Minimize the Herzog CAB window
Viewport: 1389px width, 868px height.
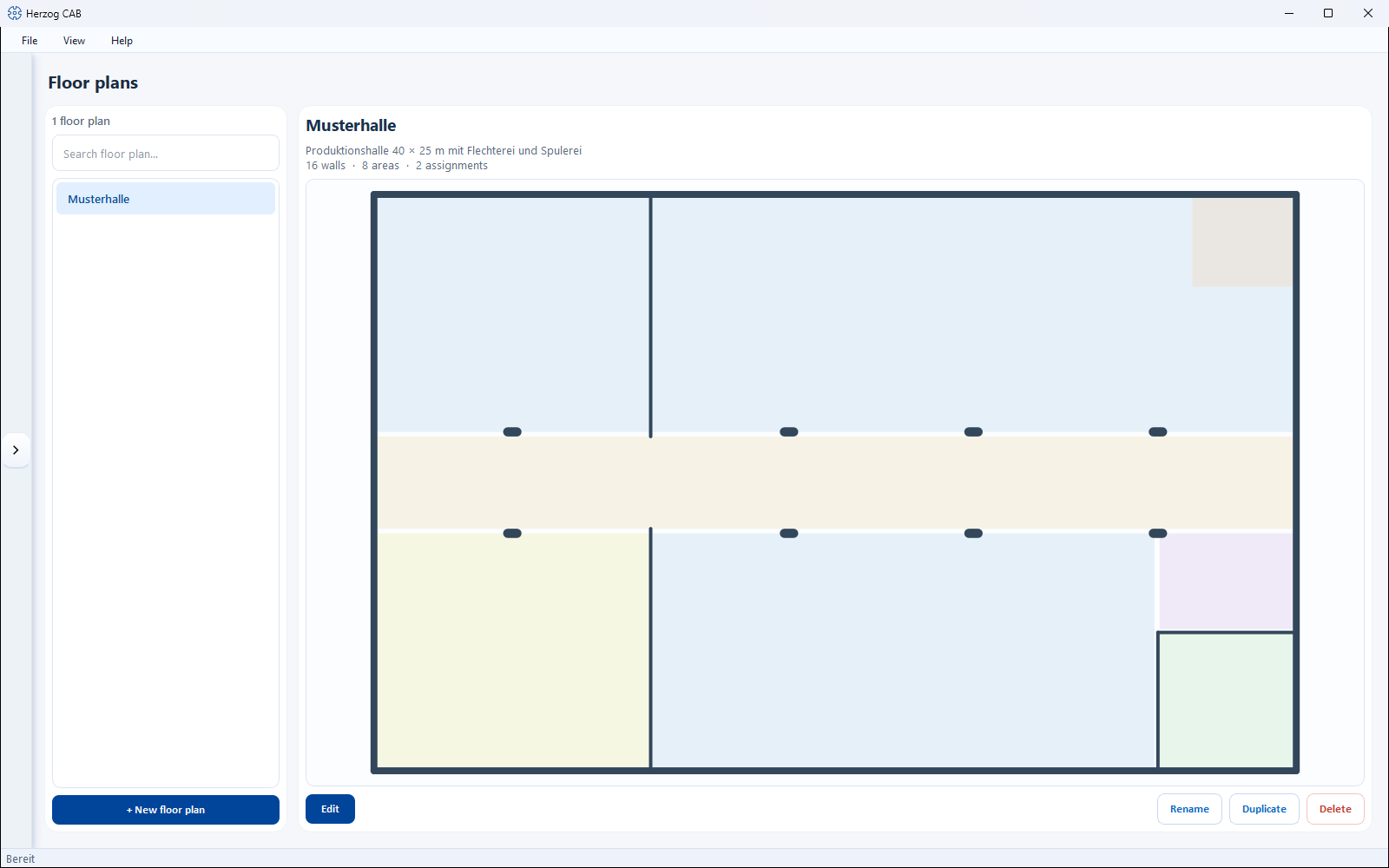coord(1289,13)
